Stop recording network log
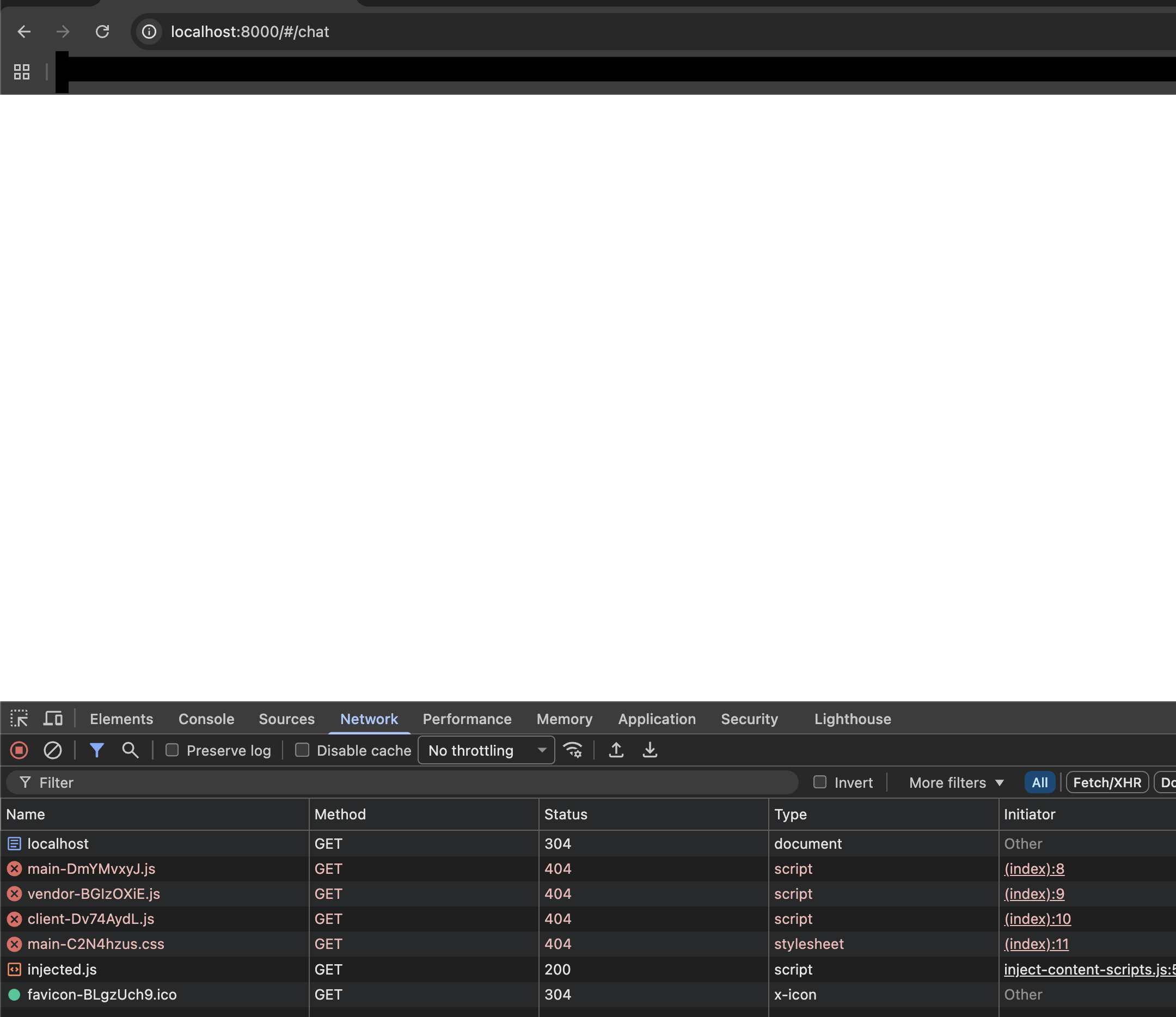The image size is (1176, 1017). pos(19,750)
